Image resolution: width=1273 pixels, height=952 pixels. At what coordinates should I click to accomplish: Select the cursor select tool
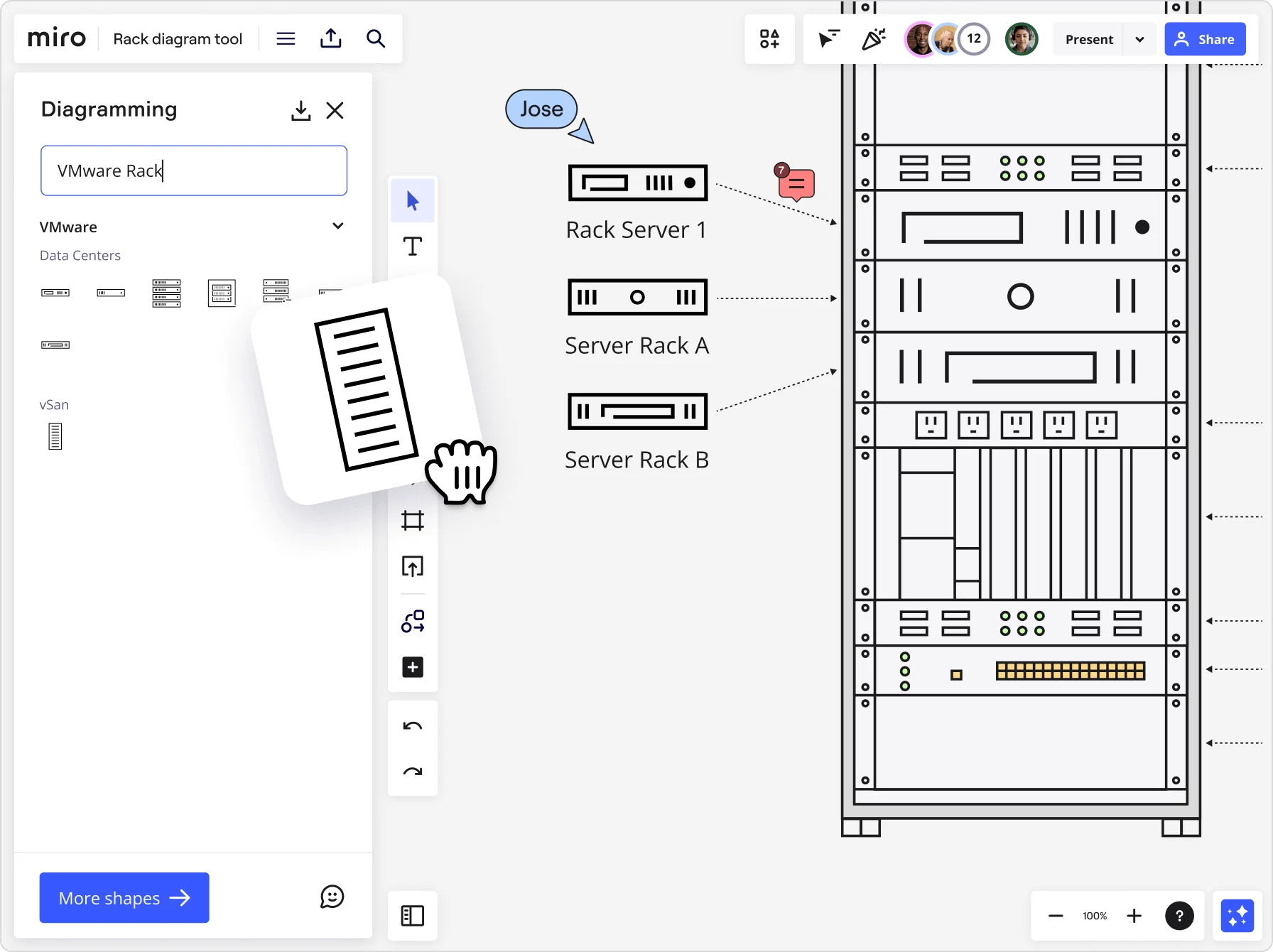[413, 201]
